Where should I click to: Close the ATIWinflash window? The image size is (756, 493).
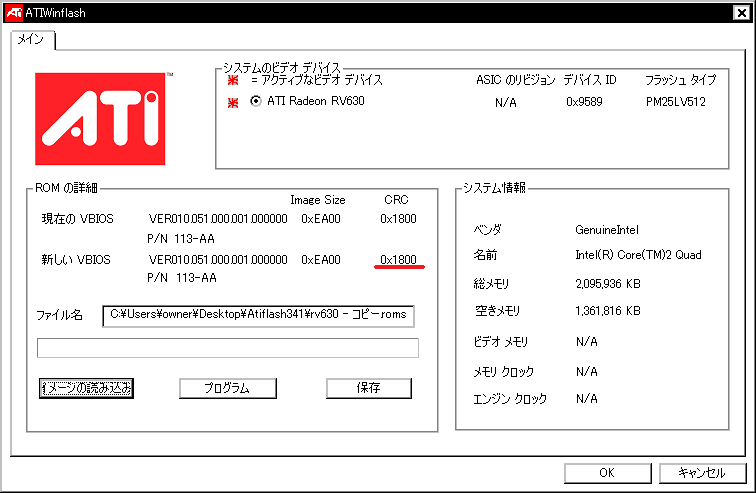(742, 13)
